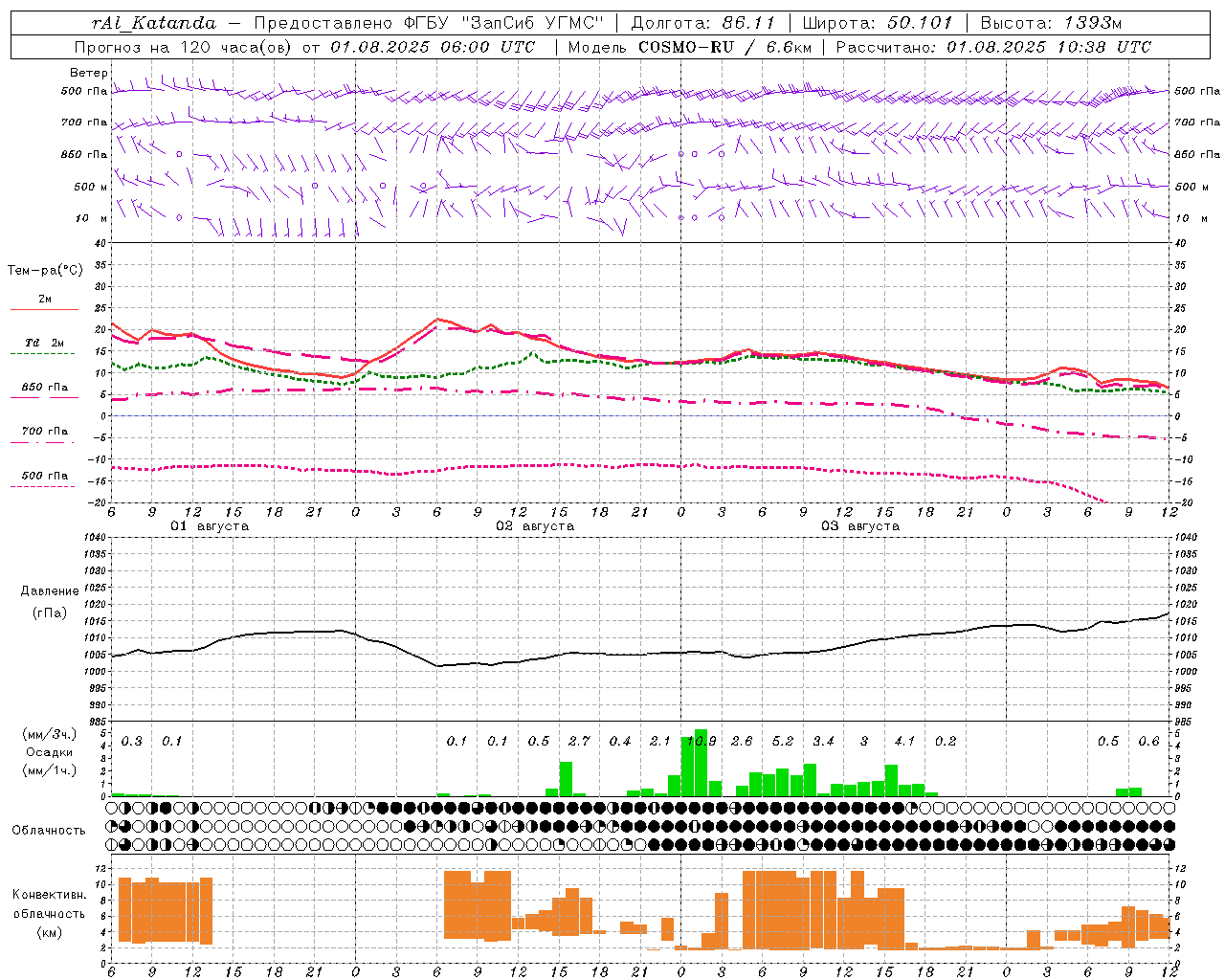Screen dimensions: 1225x980
Task: Click the tallest green precipitation bar under 10.9
Action: 702,763
